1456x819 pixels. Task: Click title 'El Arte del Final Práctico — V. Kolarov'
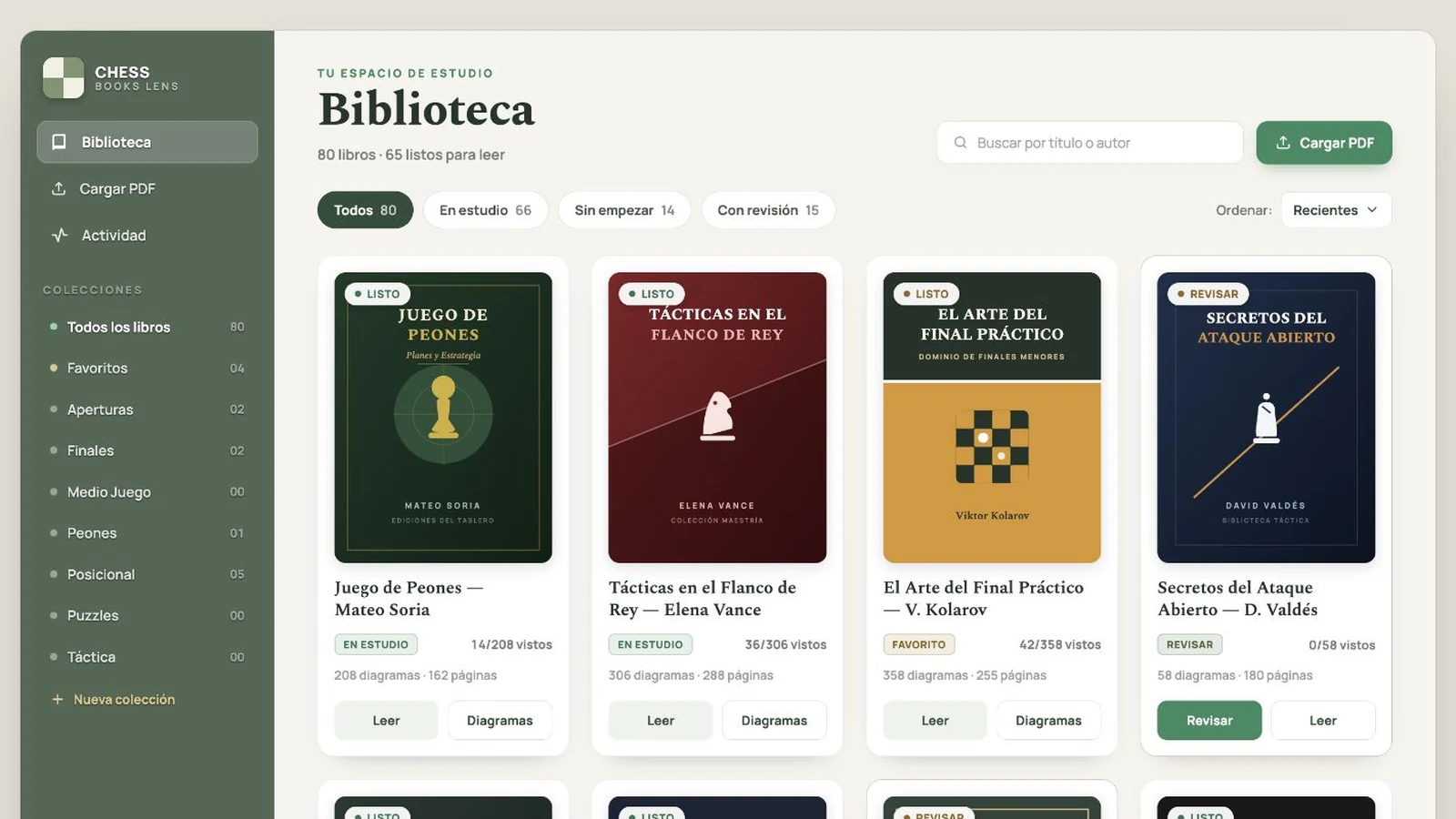click(x=984, y=599)
